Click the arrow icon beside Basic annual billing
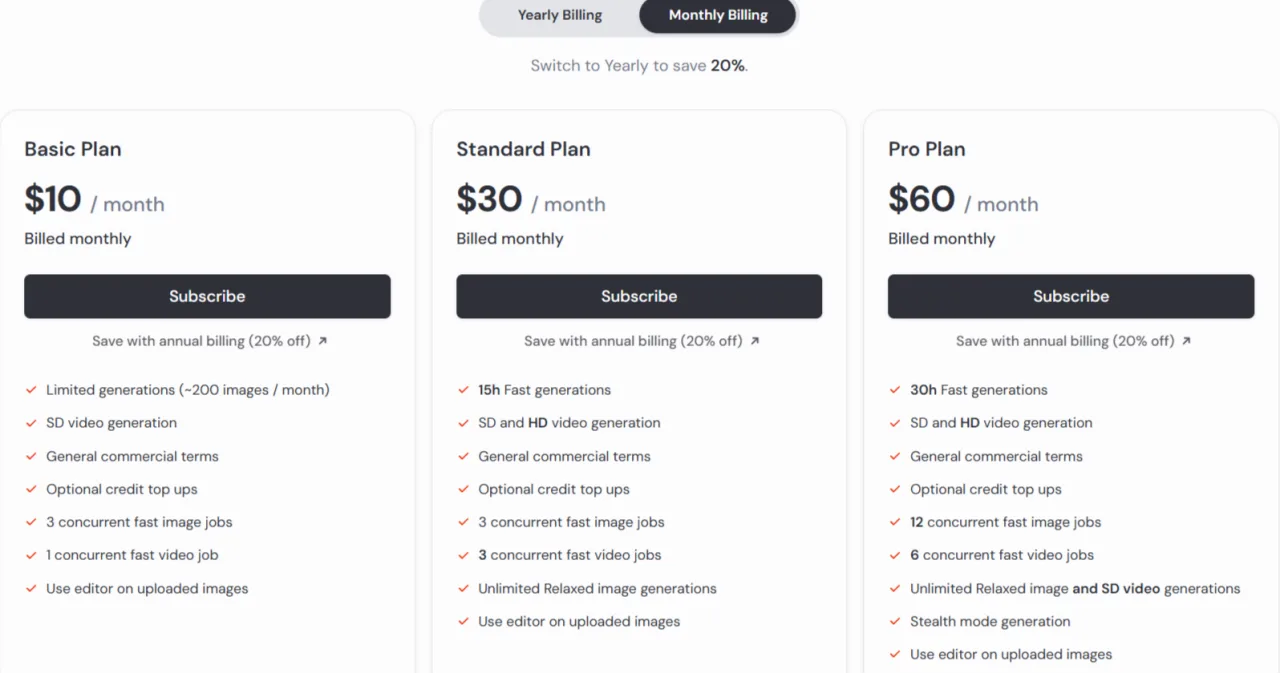 click(323, 341)
